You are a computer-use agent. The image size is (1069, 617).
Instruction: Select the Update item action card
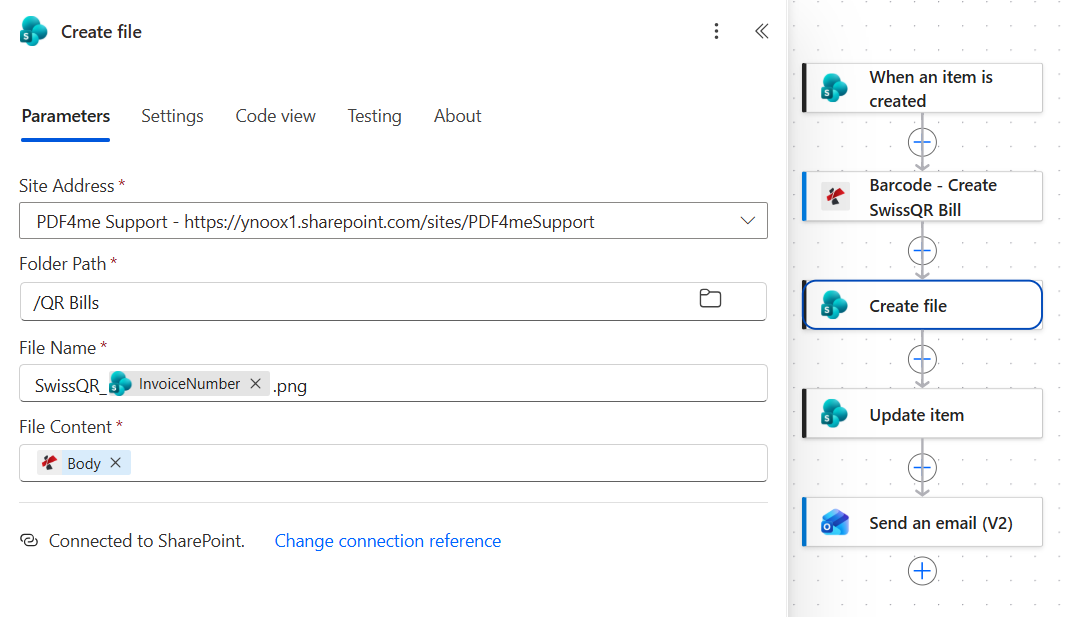coord(922,413)
